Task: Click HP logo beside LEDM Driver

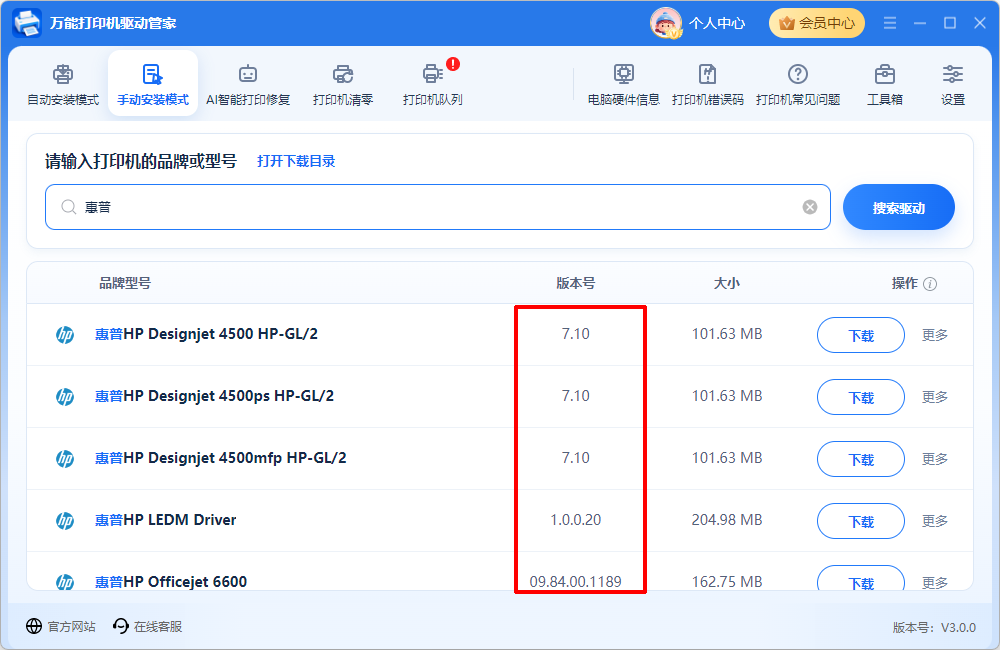Action: (x=65, y=521)
